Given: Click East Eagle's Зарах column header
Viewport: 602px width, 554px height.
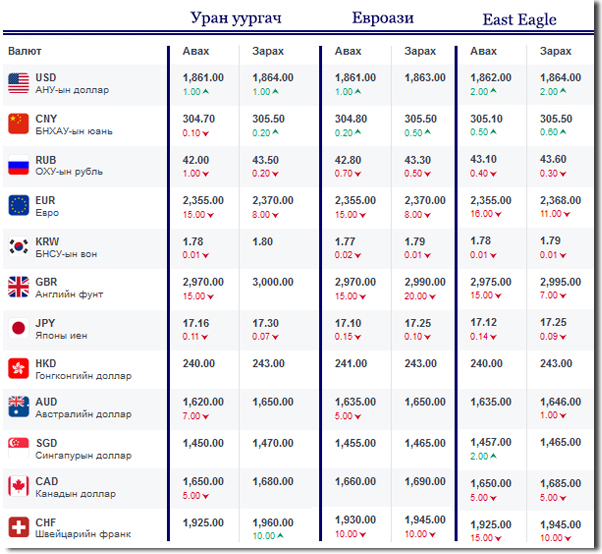Looking at the screenshot, I should (x=555, y=51).
